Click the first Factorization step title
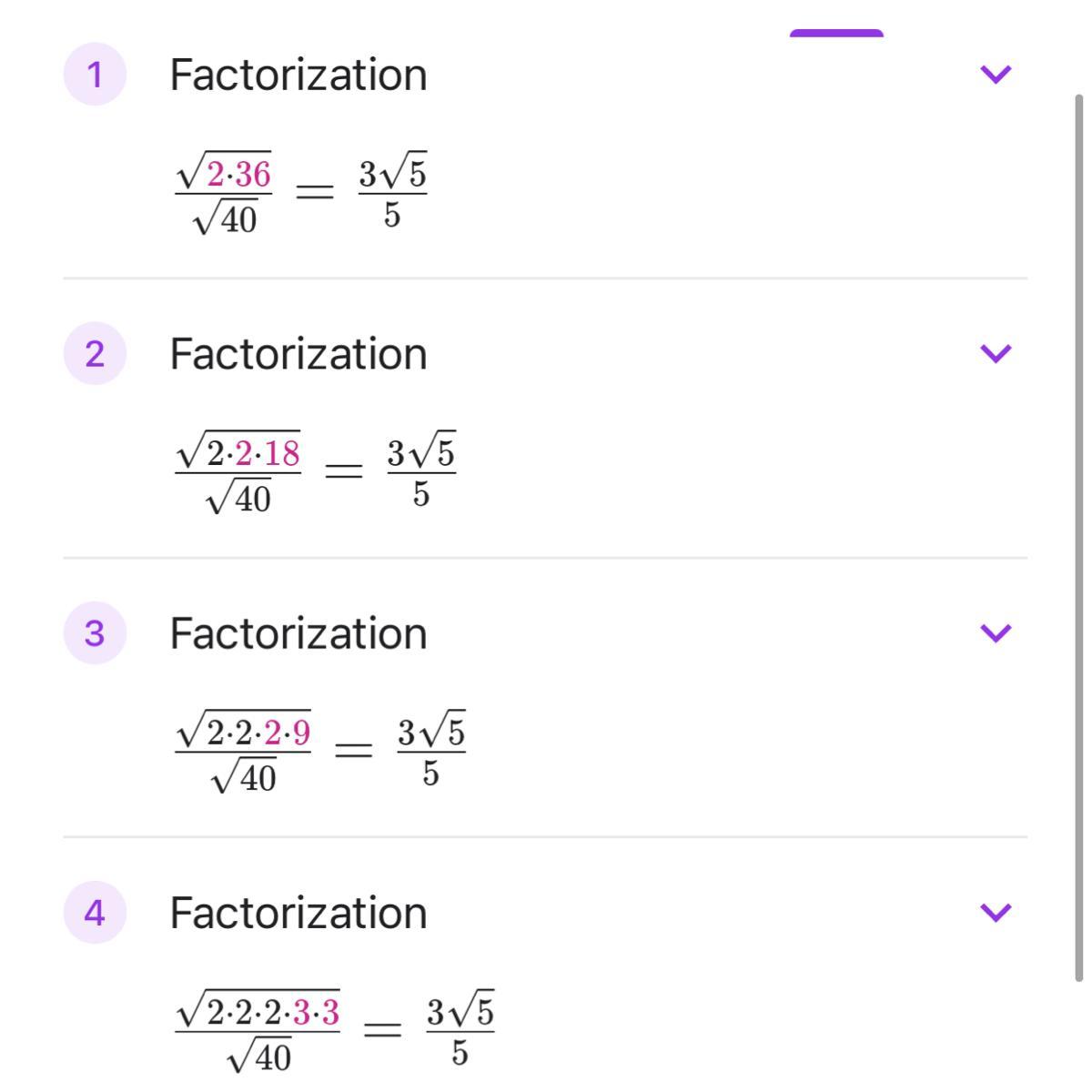Screen dimensions: 1092x1092 (298, 75)
